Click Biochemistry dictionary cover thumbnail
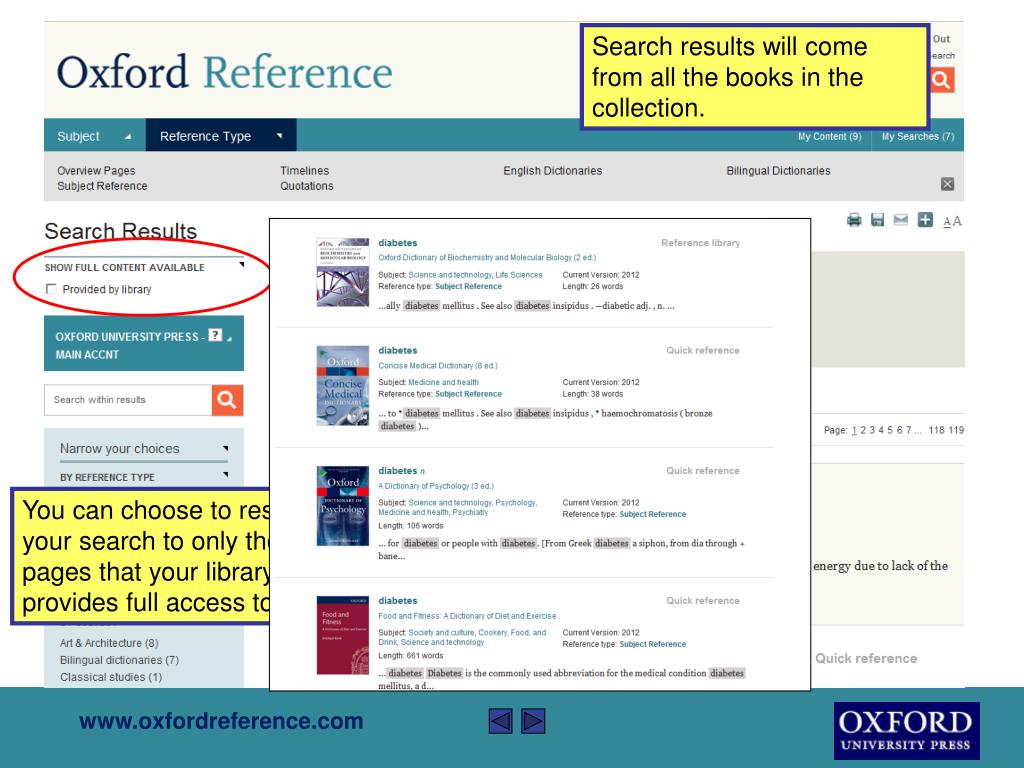This screenshot has height=768, width=1024. point(343,272)
